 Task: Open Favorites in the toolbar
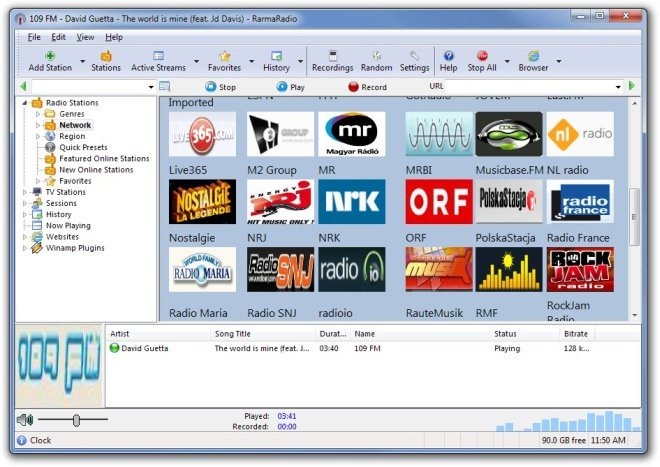pyautogui.click(x=224, y=61)
